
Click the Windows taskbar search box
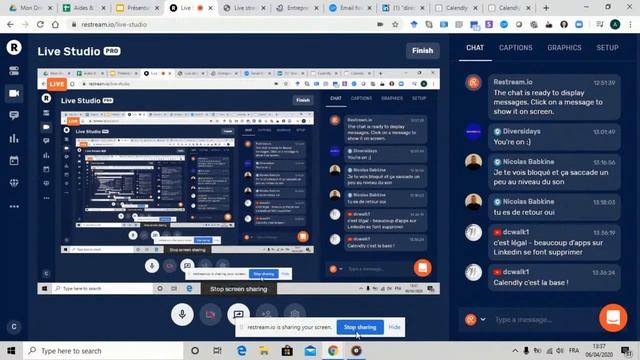103,351
